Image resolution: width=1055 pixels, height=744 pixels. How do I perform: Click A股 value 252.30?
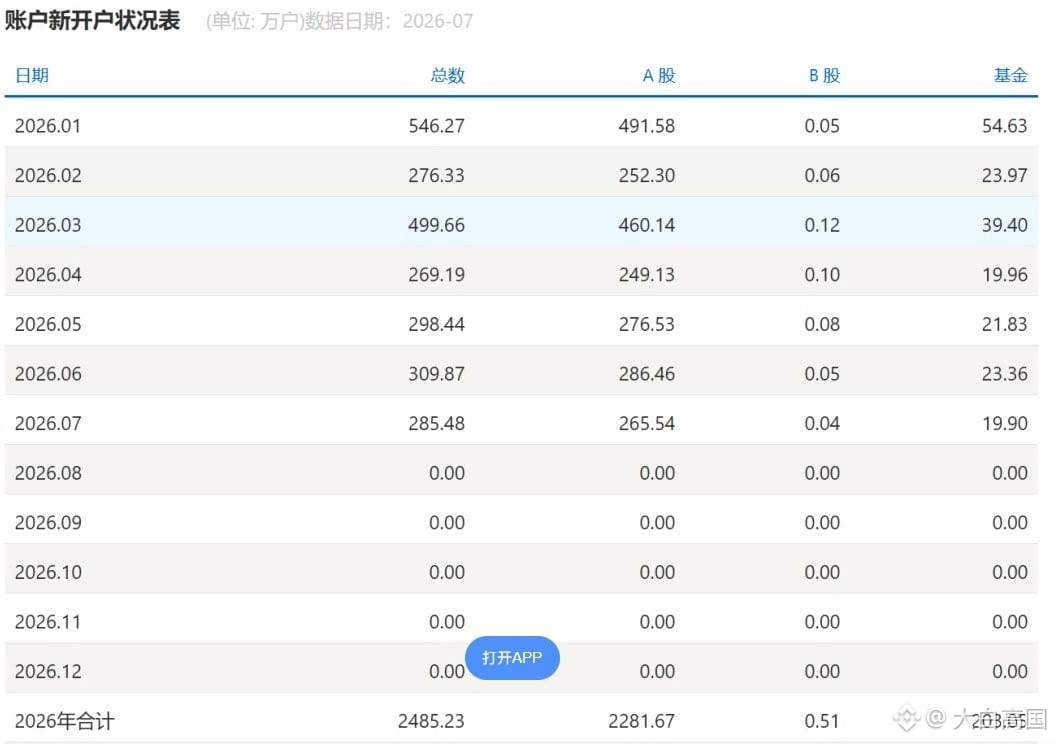click(x=647, y=176)
